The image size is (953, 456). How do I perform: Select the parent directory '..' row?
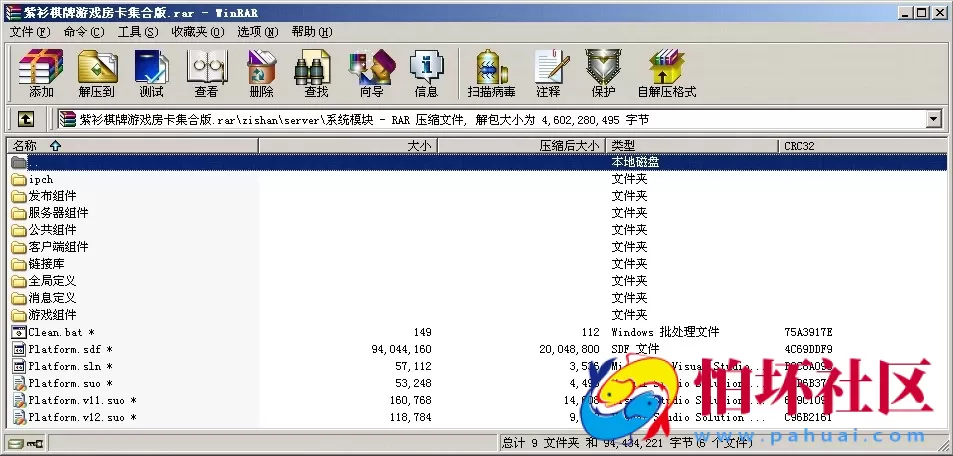478,162
